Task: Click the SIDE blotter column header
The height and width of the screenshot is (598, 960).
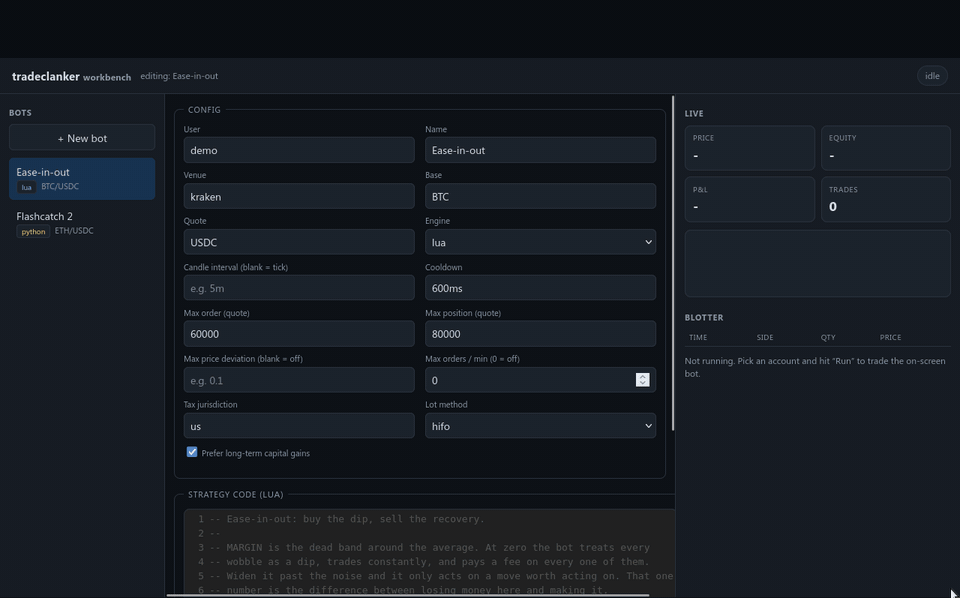Action: 765,337
